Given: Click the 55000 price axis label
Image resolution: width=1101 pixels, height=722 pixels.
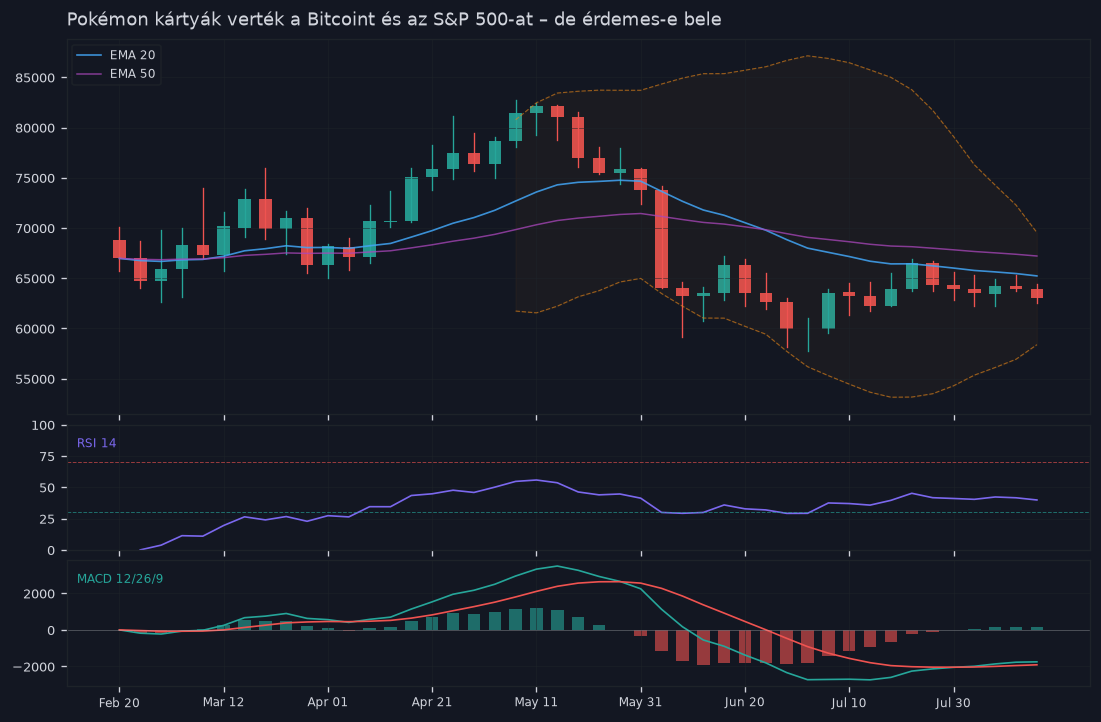Looking at the screenshot, I should pyautogui.click(x=35, y=379).
